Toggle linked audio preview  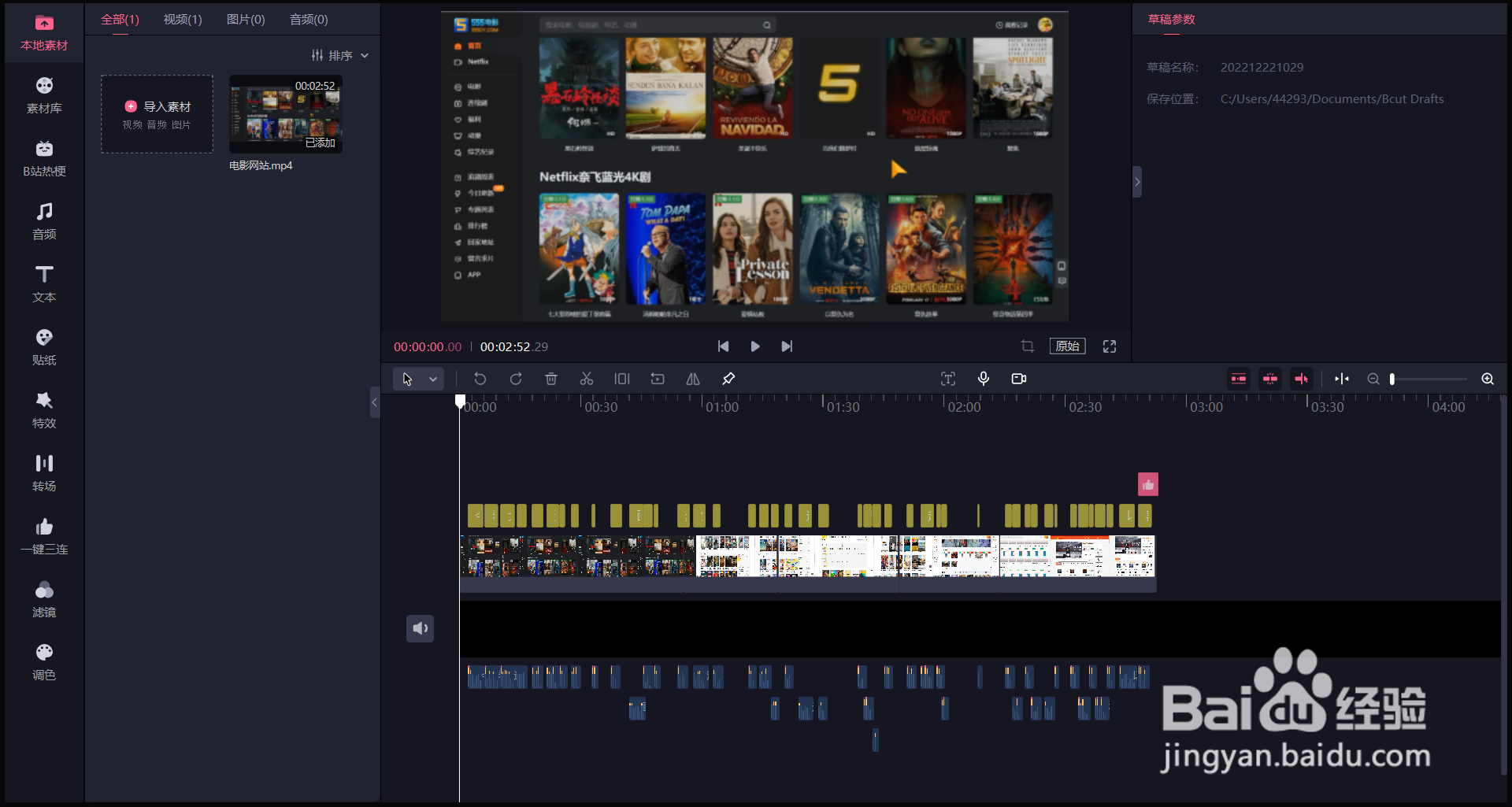point(1302,379)
